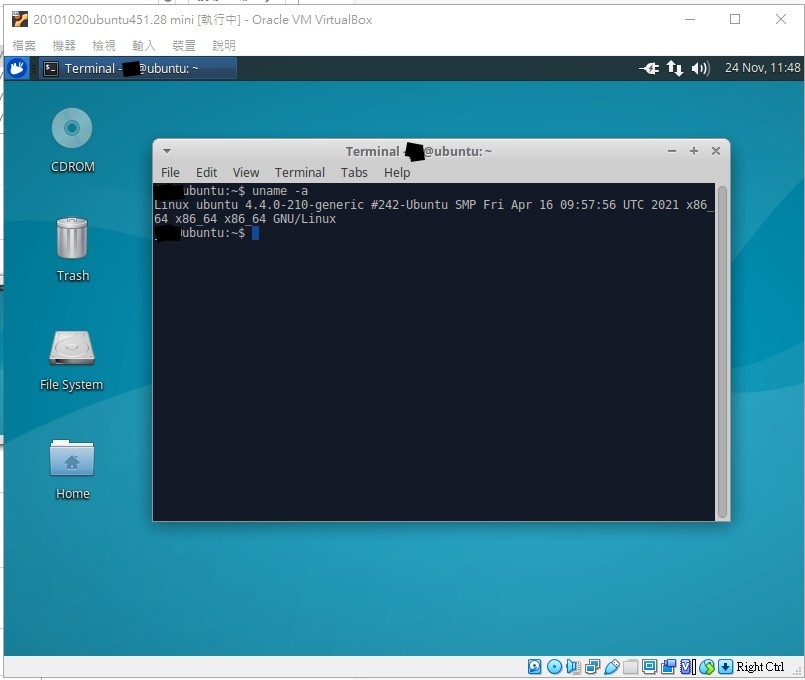Click the VirtualBox USB devices status icon

612,667
